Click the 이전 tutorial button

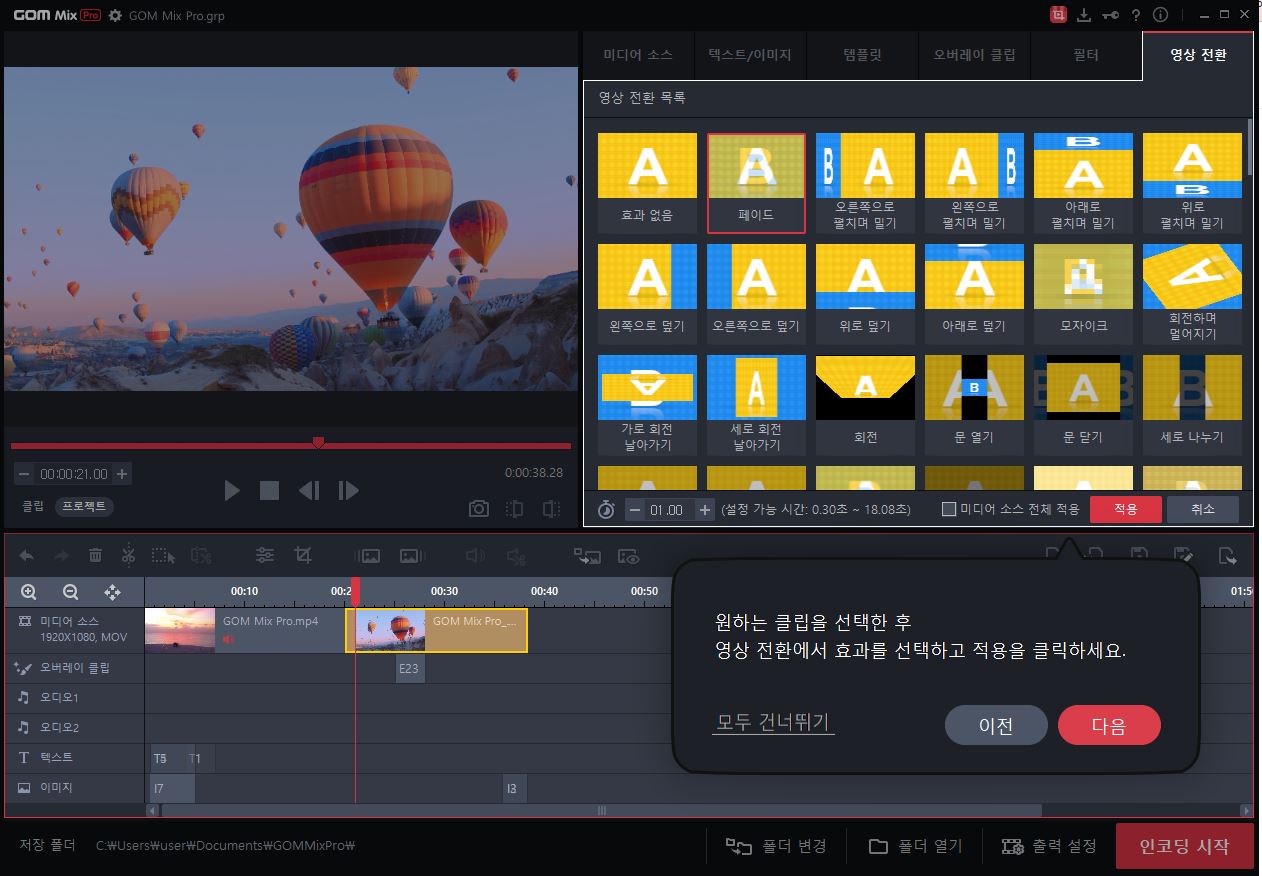pos(996,726)
